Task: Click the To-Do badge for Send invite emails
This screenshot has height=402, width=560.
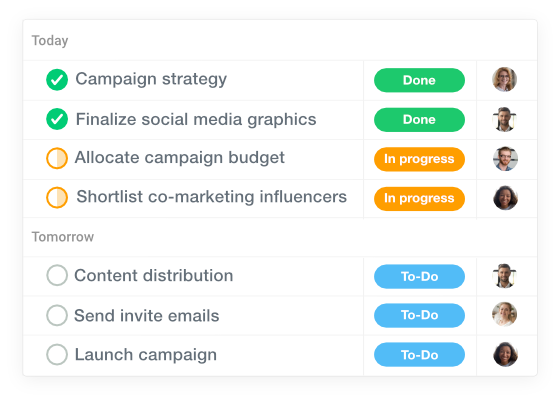Action: (419, 315)
